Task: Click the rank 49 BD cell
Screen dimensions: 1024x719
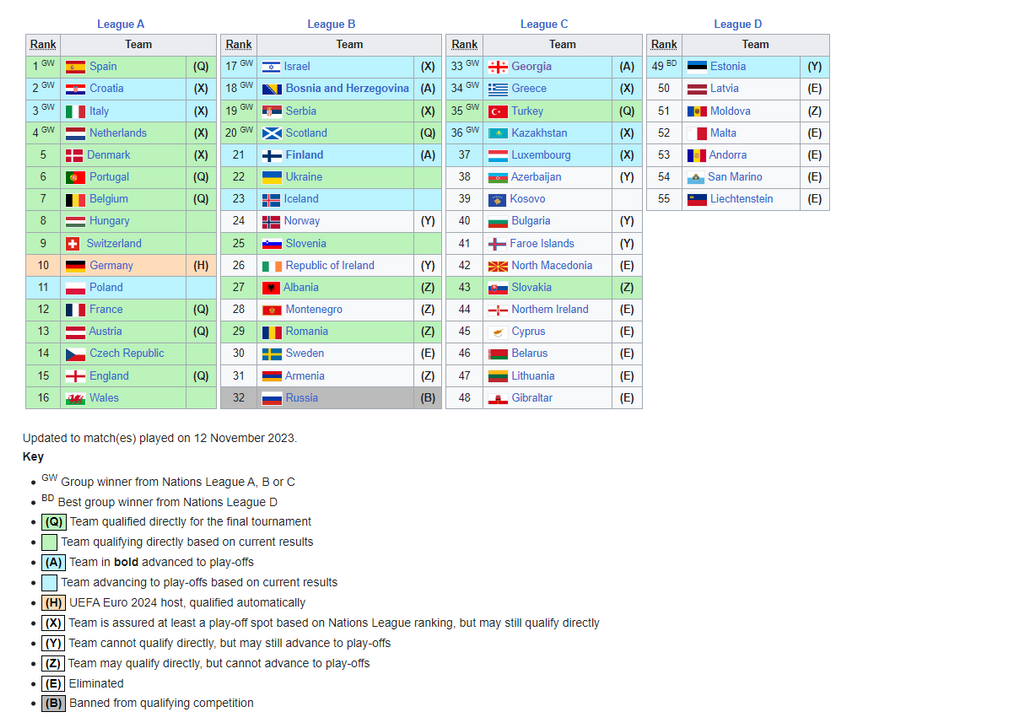Action: pos(664,67)
